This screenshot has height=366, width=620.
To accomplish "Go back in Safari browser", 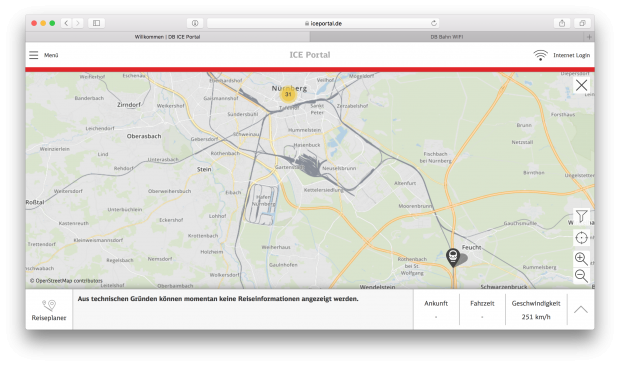I will pos(66,23).
